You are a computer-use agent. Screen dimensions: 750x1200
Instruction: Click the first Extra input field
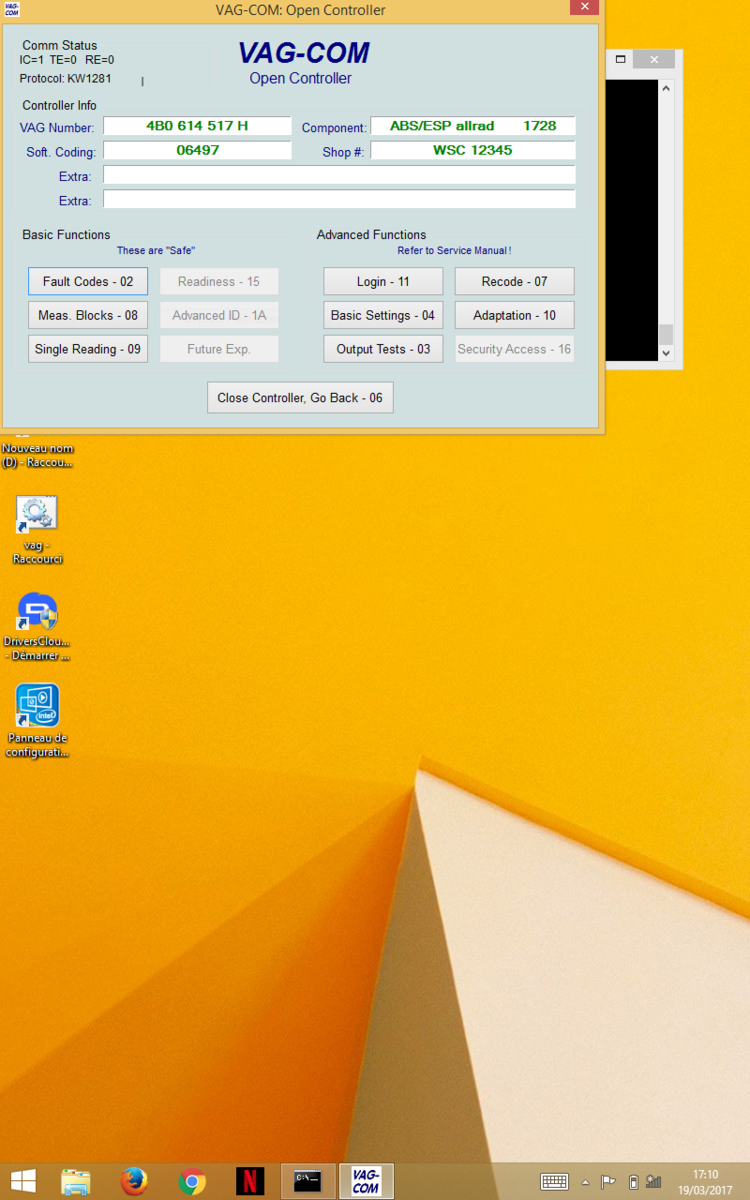[x=339, y=176]
